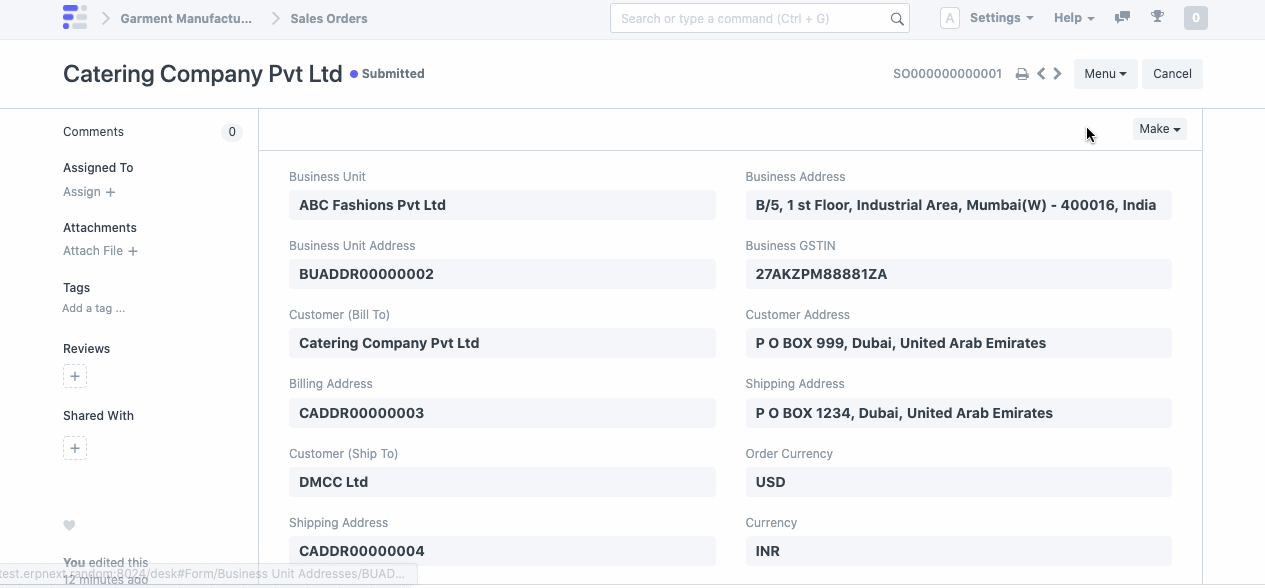Focus the search or command box
This screenshot has height=588, width=1265.
760,18
